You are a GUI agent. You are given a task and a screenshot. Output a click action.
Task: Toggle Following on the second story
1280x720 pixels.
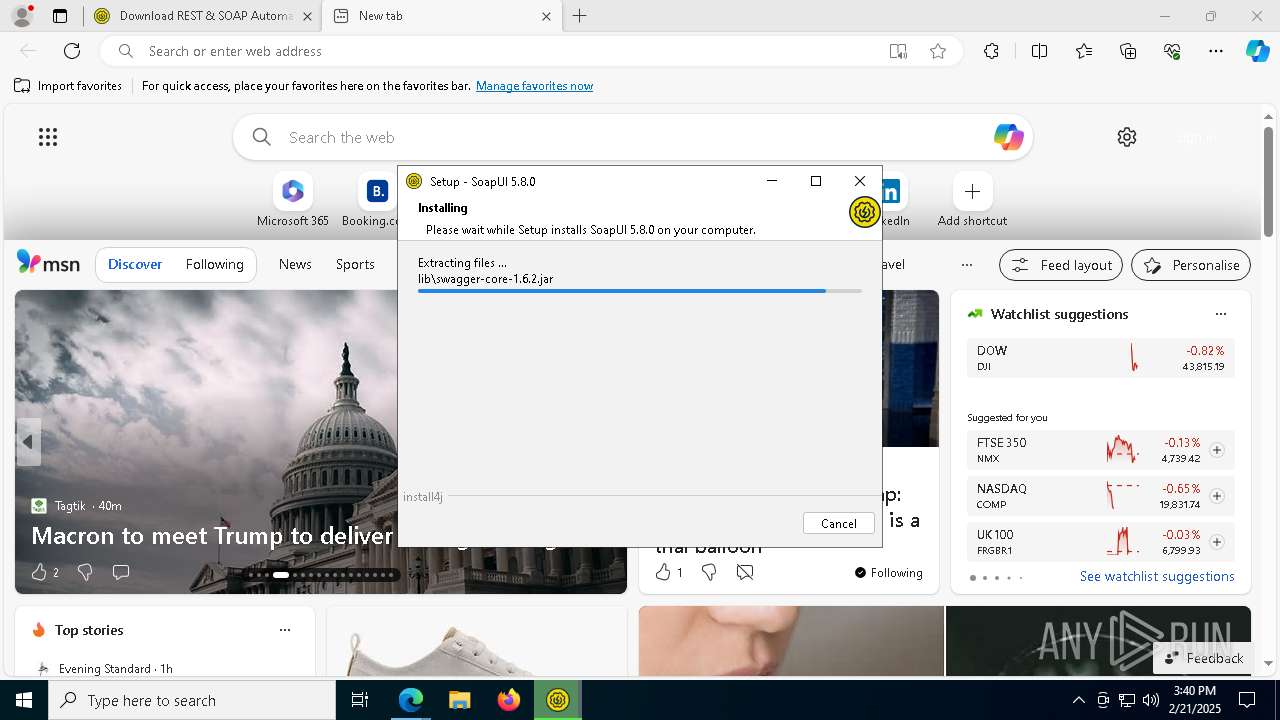pyautogui.click(x=888, y=573)
